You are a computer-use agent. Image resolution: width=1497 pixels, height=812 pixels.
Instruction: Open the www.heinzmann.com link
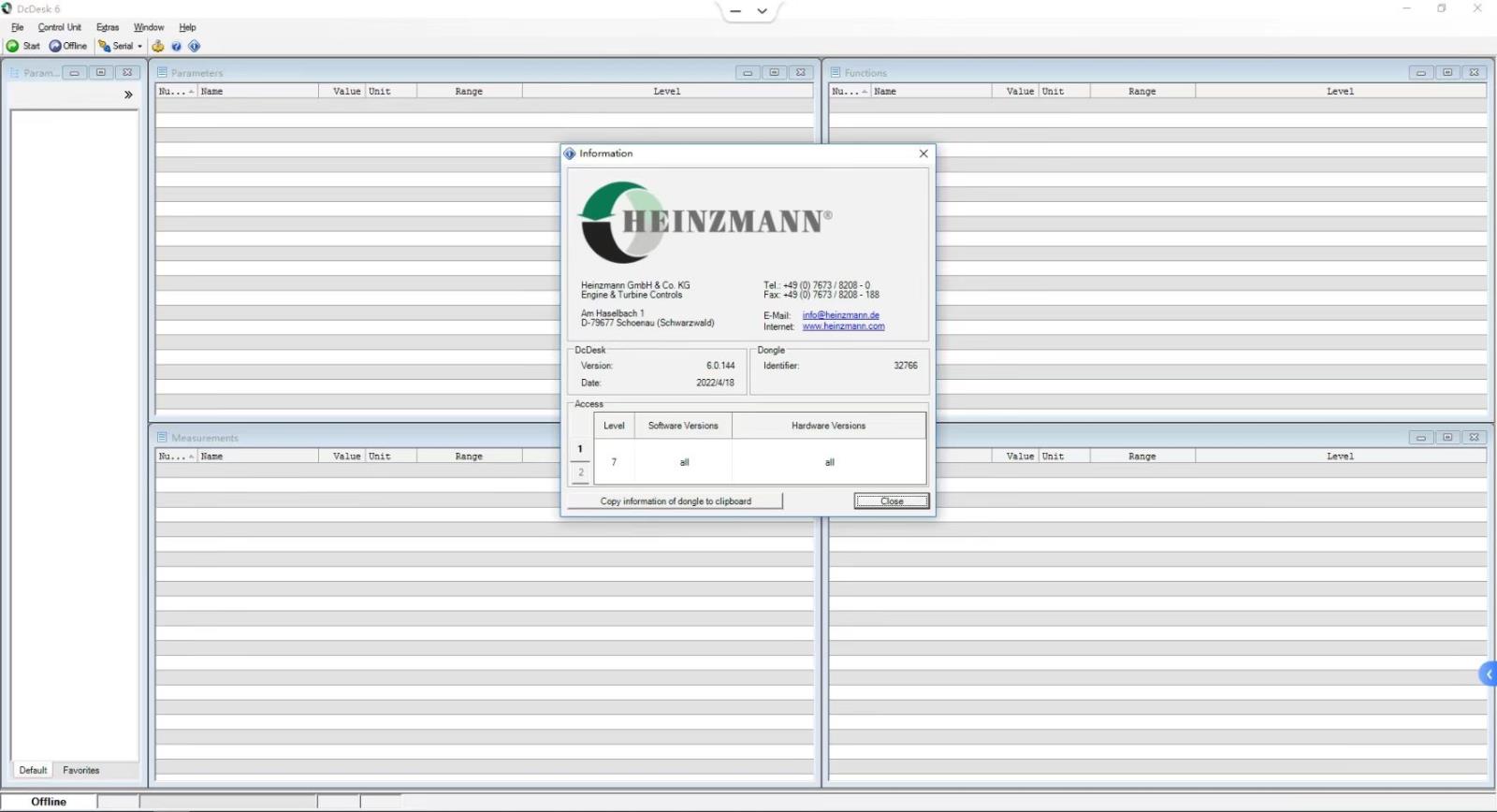coord(843,326)
